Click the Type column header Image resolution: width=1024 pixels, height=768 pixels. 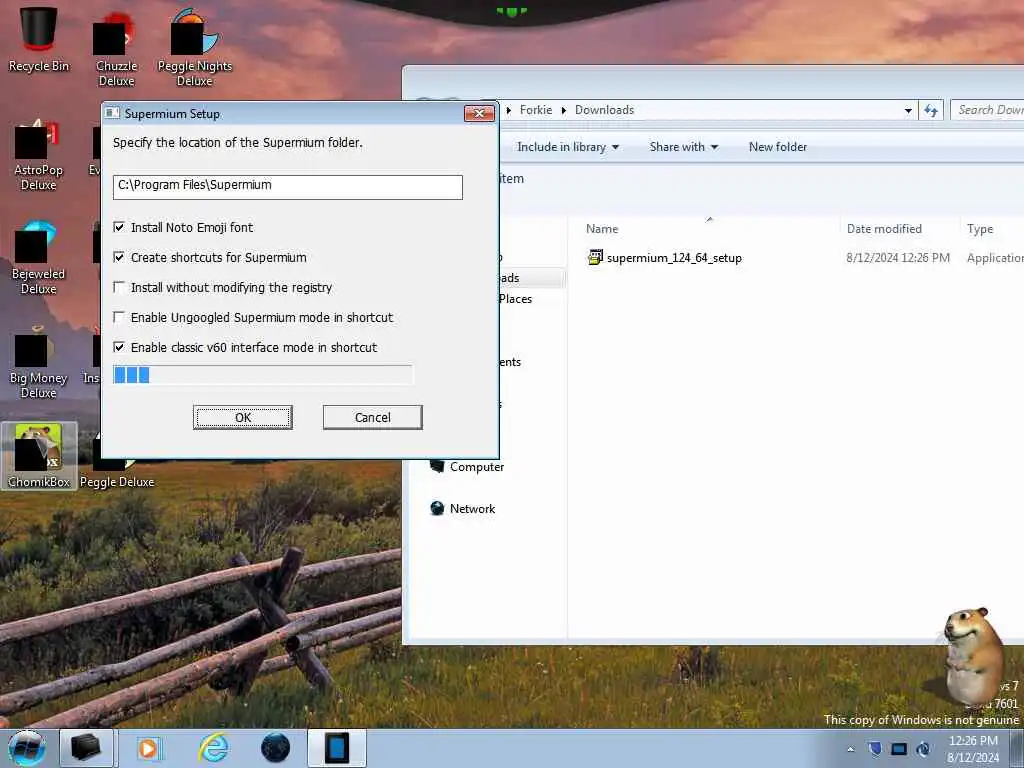point(980,229)
